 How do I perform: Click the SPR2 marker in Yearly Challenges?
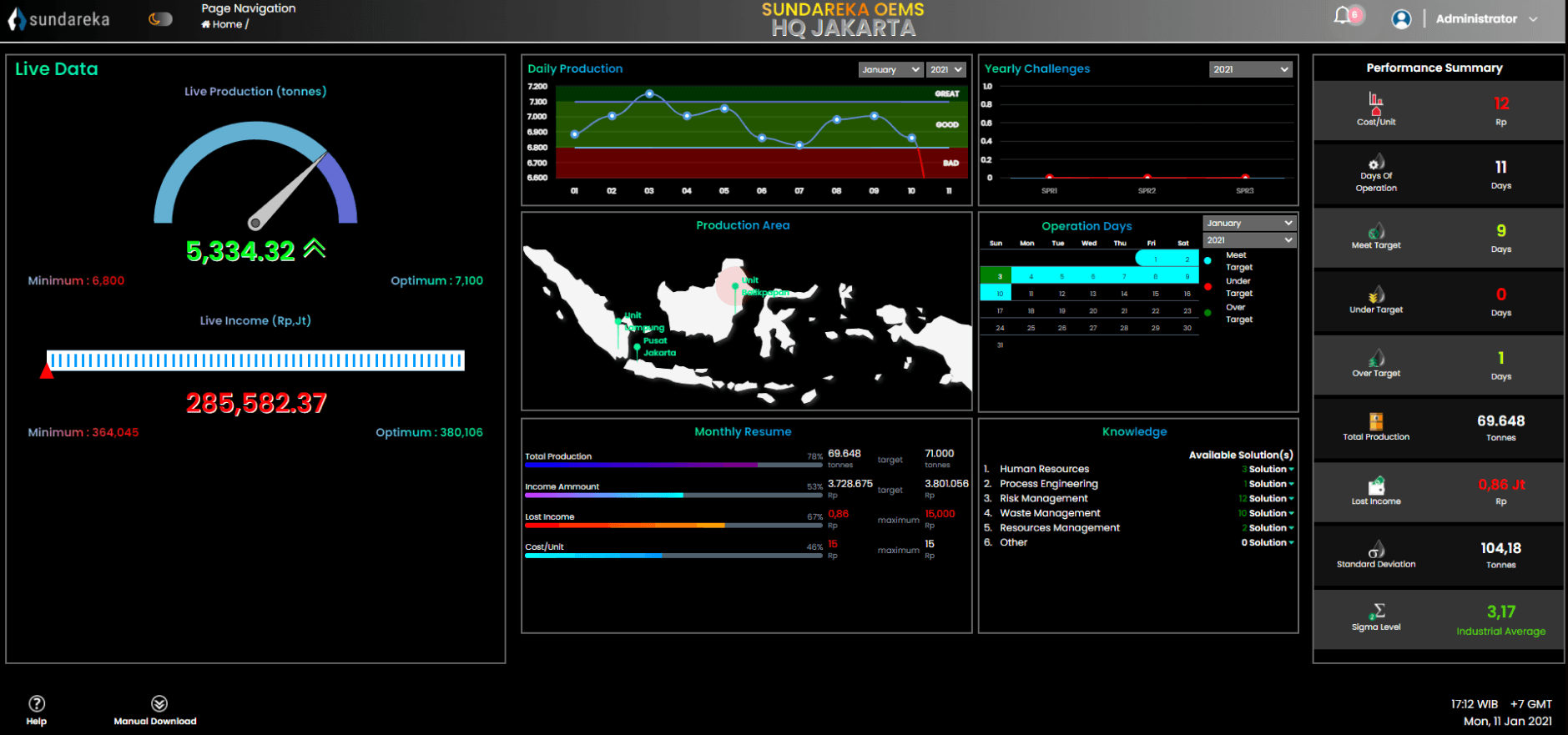(x=1147, y=177)
